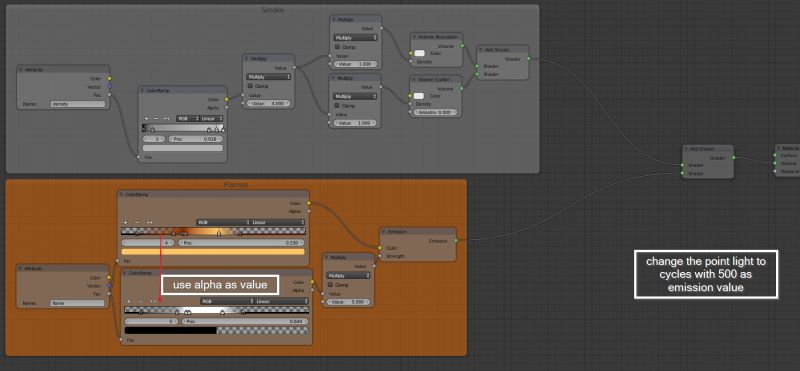800x371 pixels.
Task: Click the Value 4.000 field
Action: (x=269, y=103)
